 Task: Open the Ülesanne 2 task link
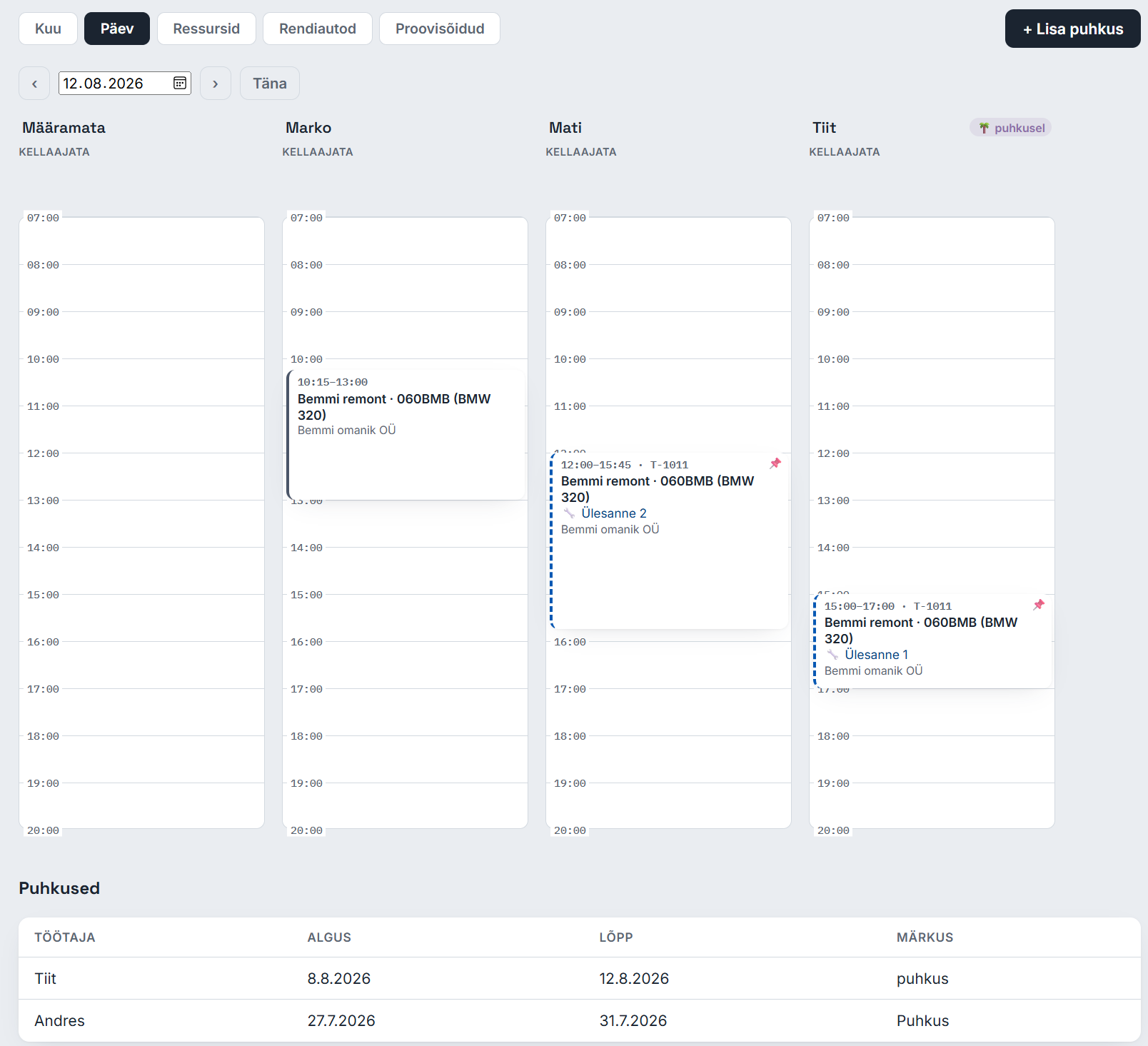tap(614, 513)
